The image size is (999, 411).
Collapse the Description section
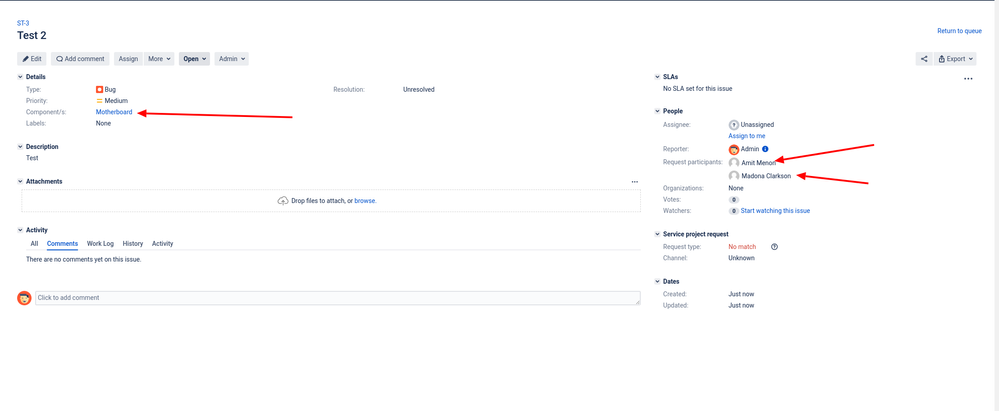(20, 147)
